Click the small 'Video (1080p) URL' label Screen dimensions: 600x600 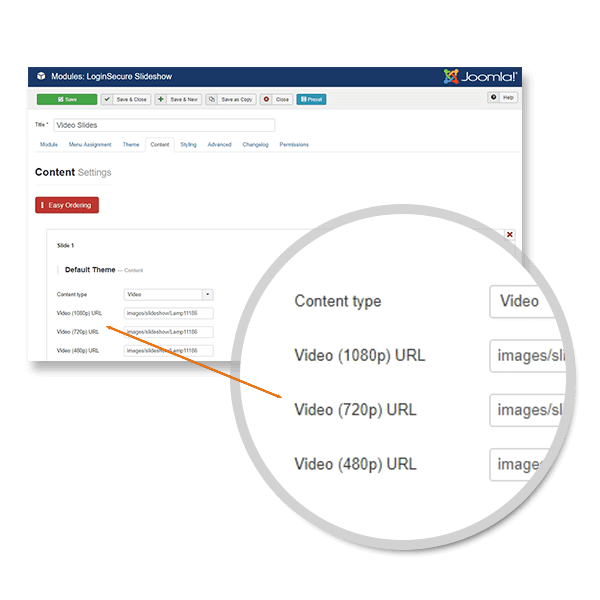pos(79,313)
